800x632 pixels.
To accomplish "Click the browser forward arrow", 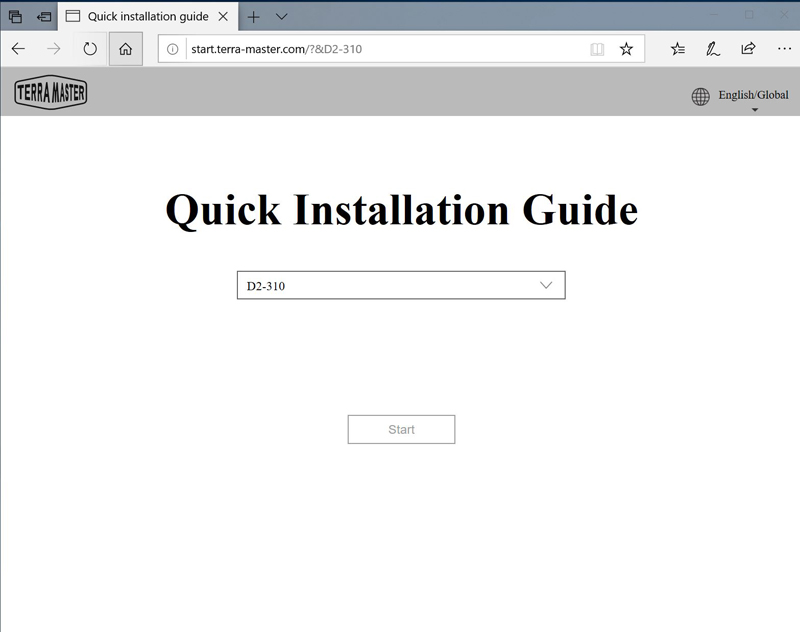I will point(54,49).
